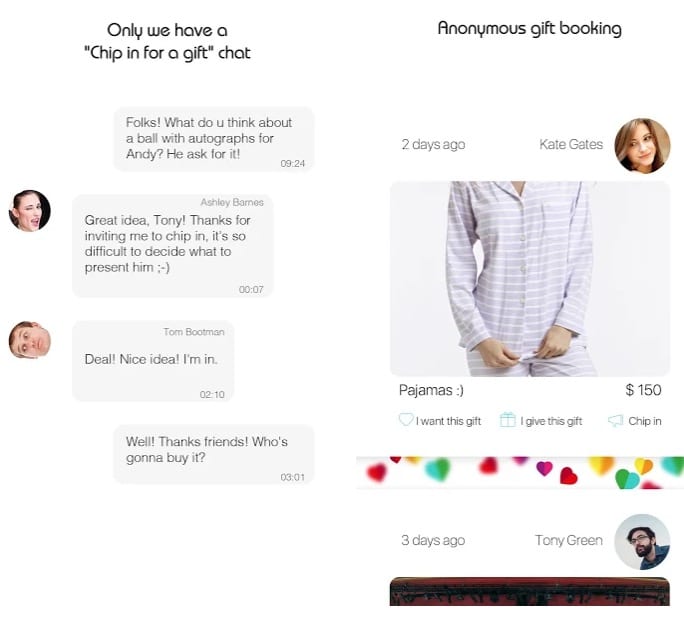Select the ball with autographs message bubble
The width and height of the screenshot is (684, 620).
[x=214, y=139]
